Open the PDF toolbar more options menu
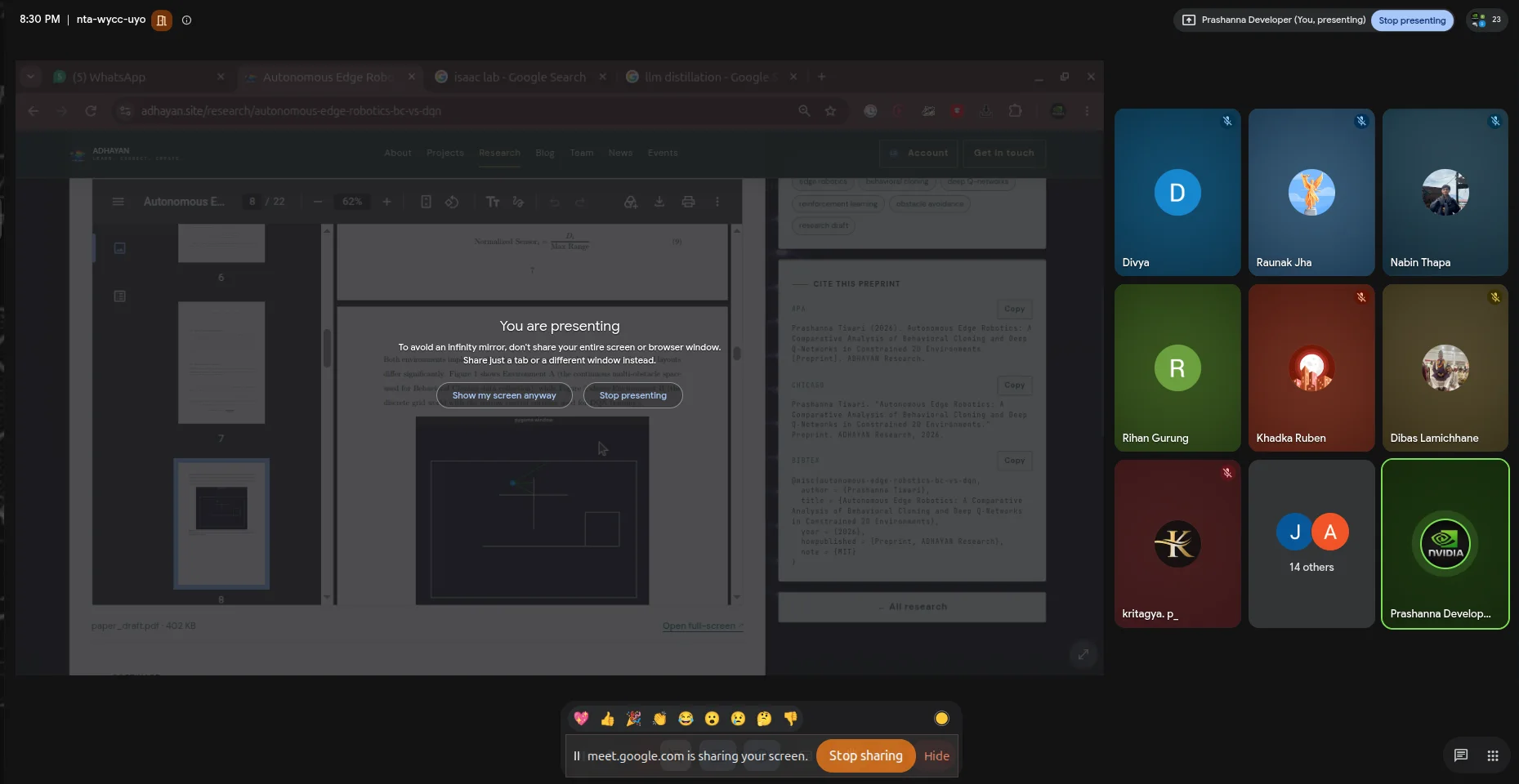Image resolution: width=1519 pixels, height=784 pixels. point(717,202)
